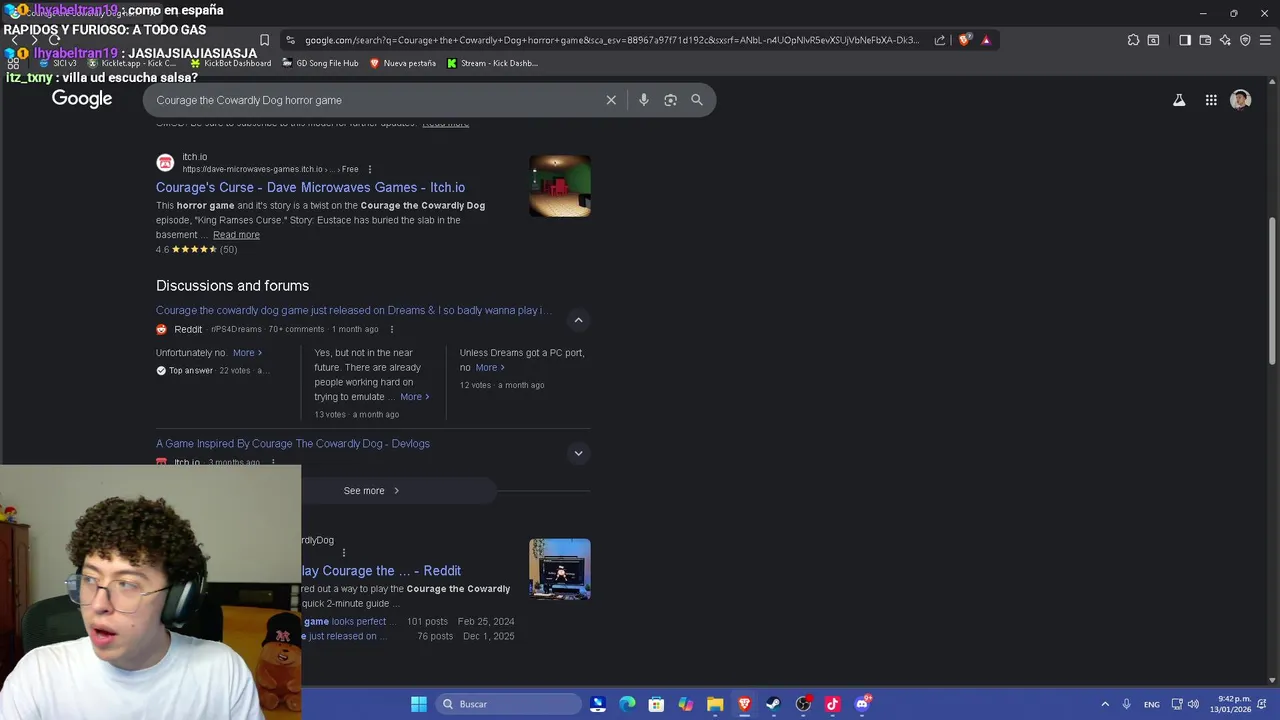This screenshot has height=720, width=1280.
Task: Open more options dots for itch.io result
Action: click(370, 169)
